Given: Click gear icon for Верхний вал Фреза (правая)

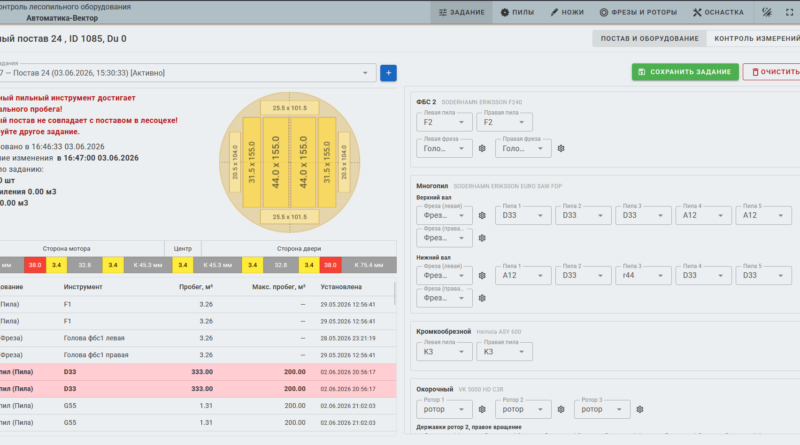Looking at the screenshot, I should click(x=482, y=238).
